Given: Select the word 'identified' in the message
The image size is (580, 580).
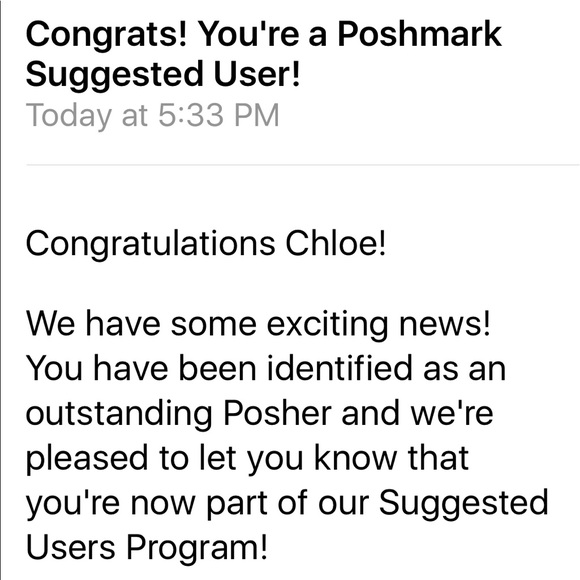Looking at the screenshot, I should click(x=340, y=368).
